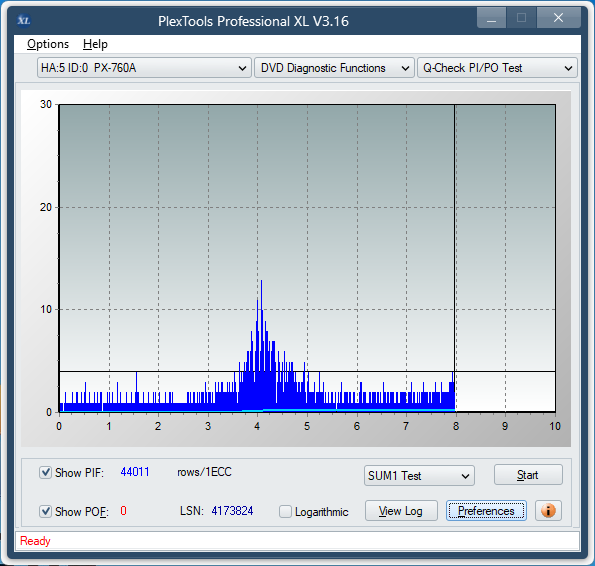Click the XL application logo icon

[24, 20]
